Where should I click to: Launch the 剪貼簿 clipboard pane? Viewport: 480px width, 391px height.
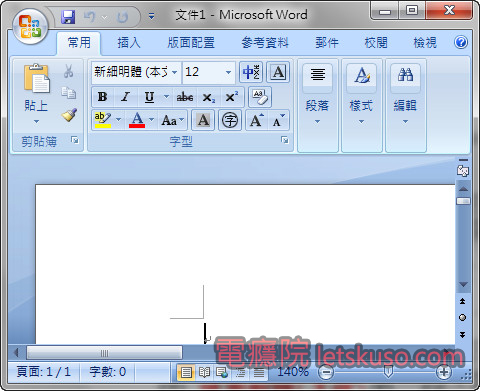point(75,140)
